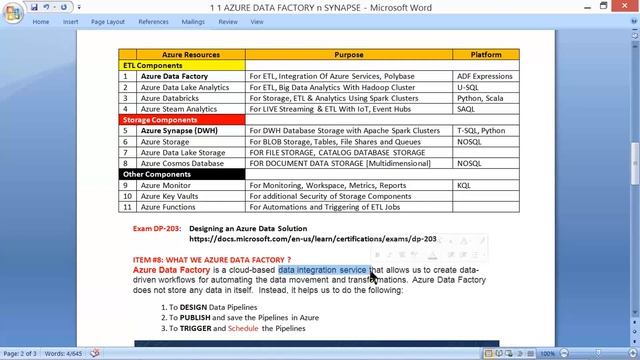Switch to the Mailings tab
640x360 pixels.
point(193,22)
